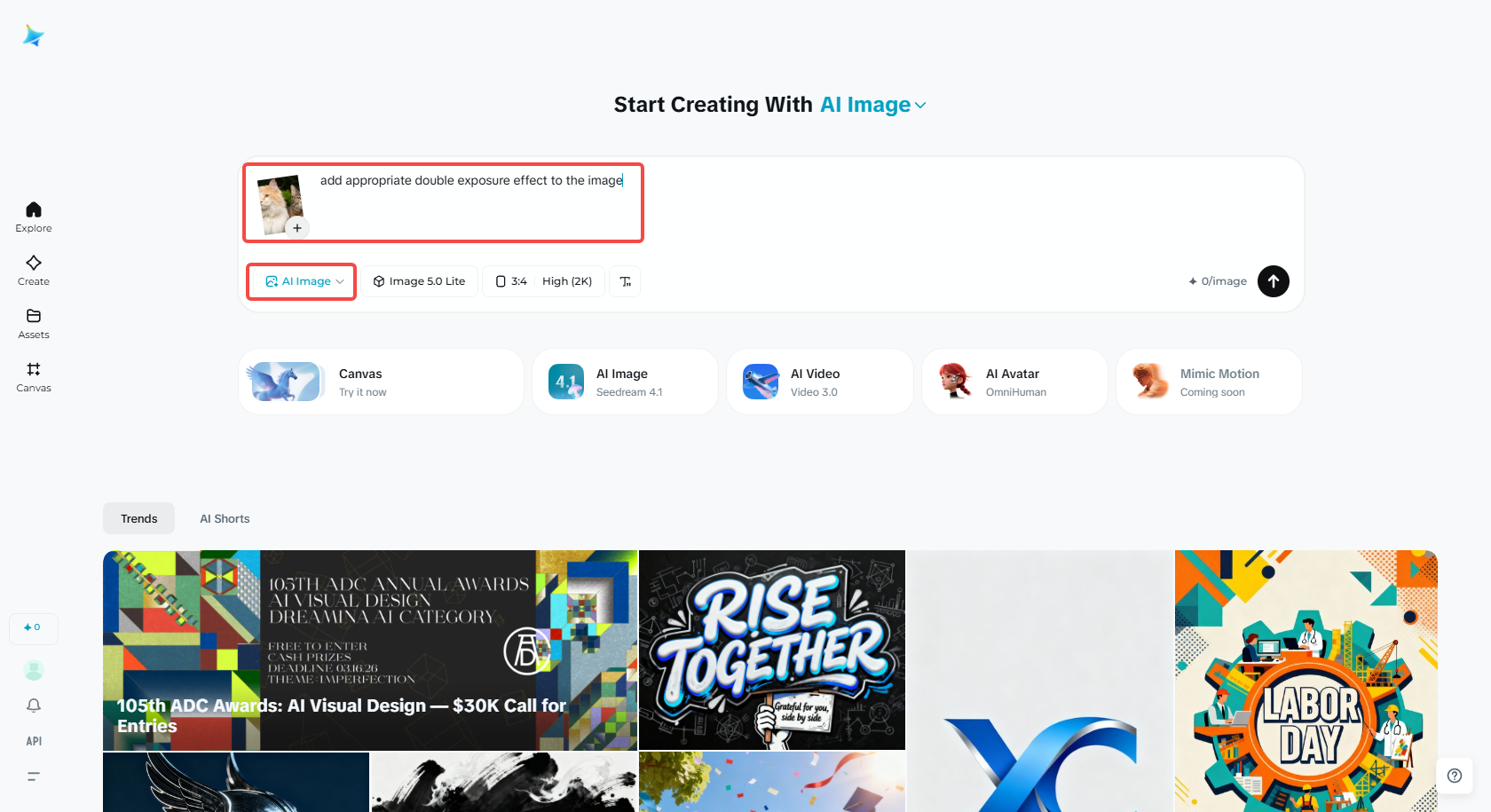Add another reference image with plus button
The image size is (1491, 812).
[x=297, y=227]
